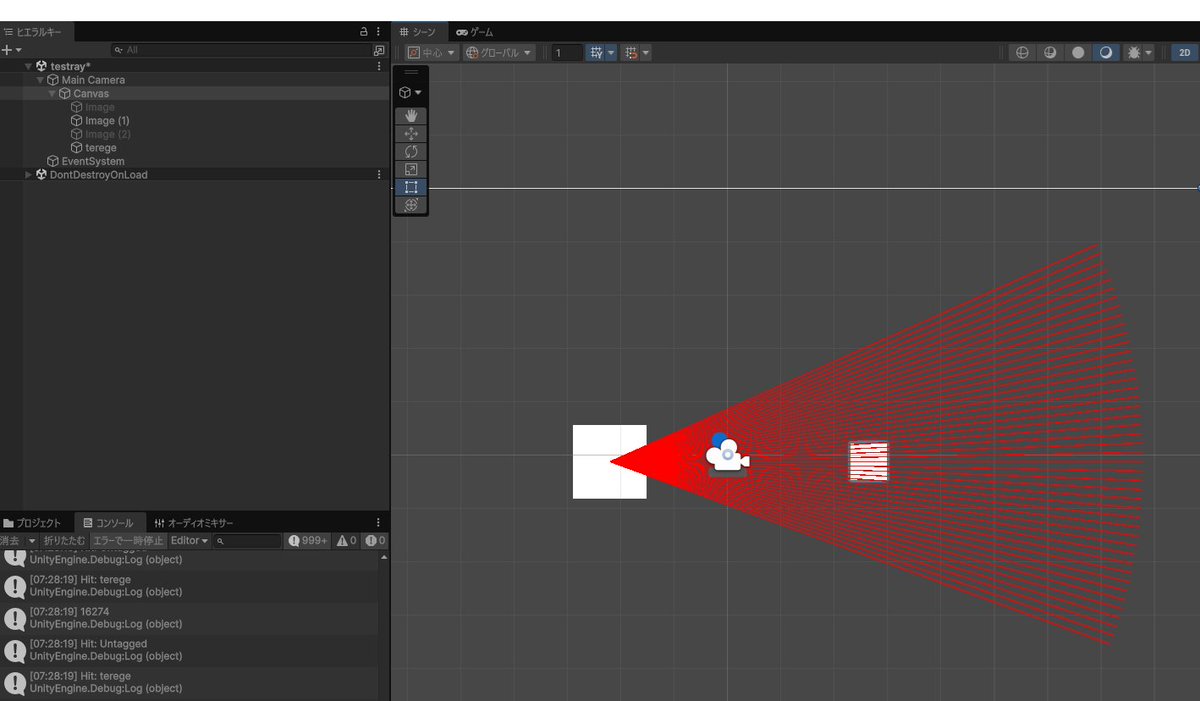Open the Editor dropdown in Console
Viewport: 1200px width, 701px height.
pyautogui.click(x=189, y=541)
